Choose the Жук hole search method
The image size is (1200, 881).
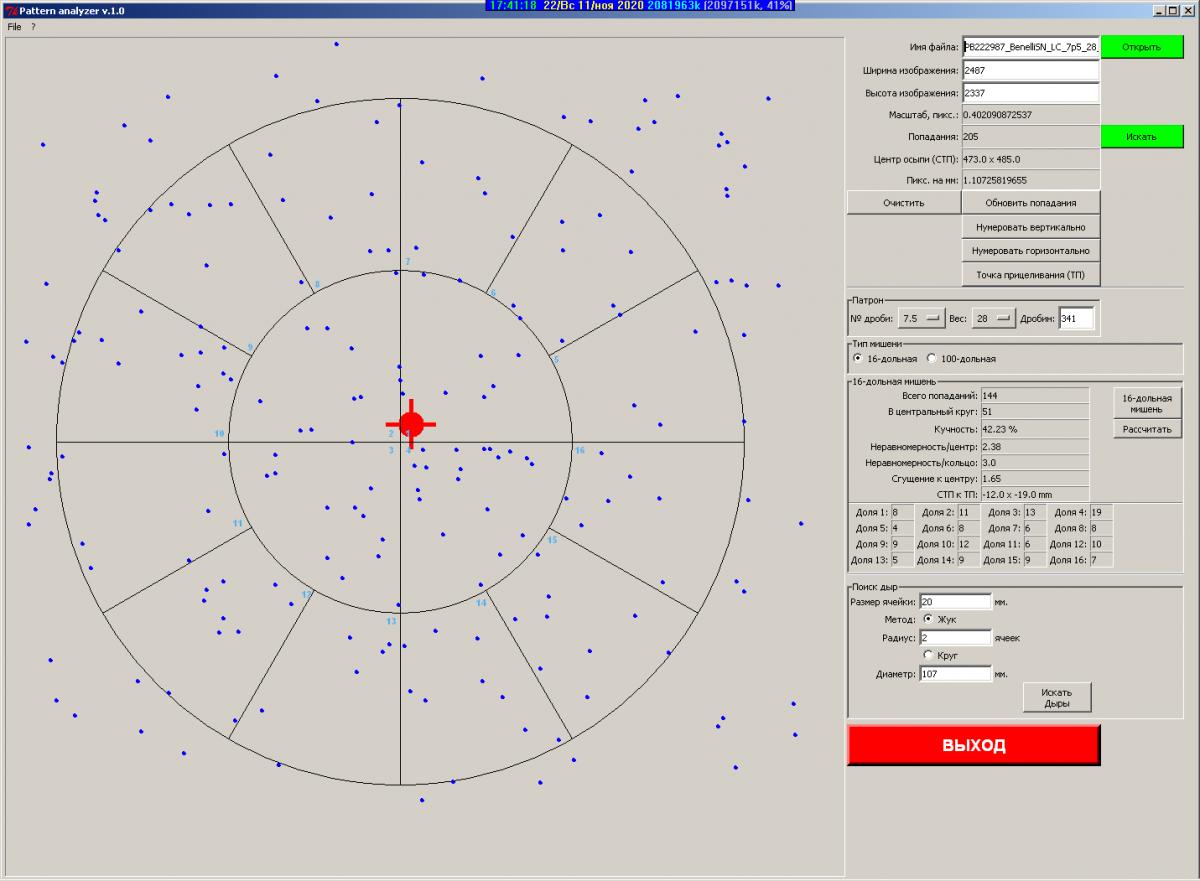[928, 619]
